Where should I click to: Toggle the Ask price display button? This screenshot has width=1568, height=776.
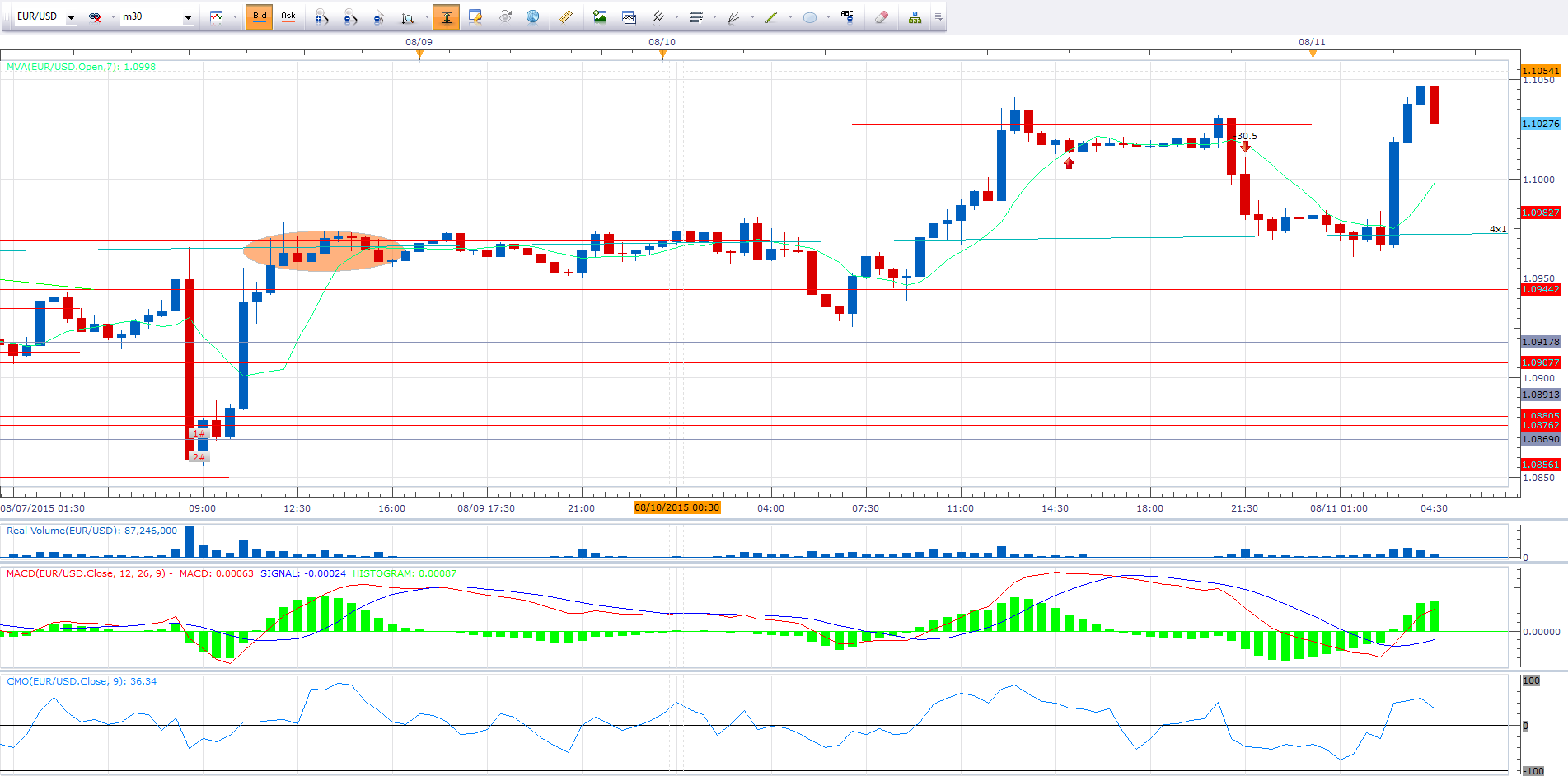288,16
